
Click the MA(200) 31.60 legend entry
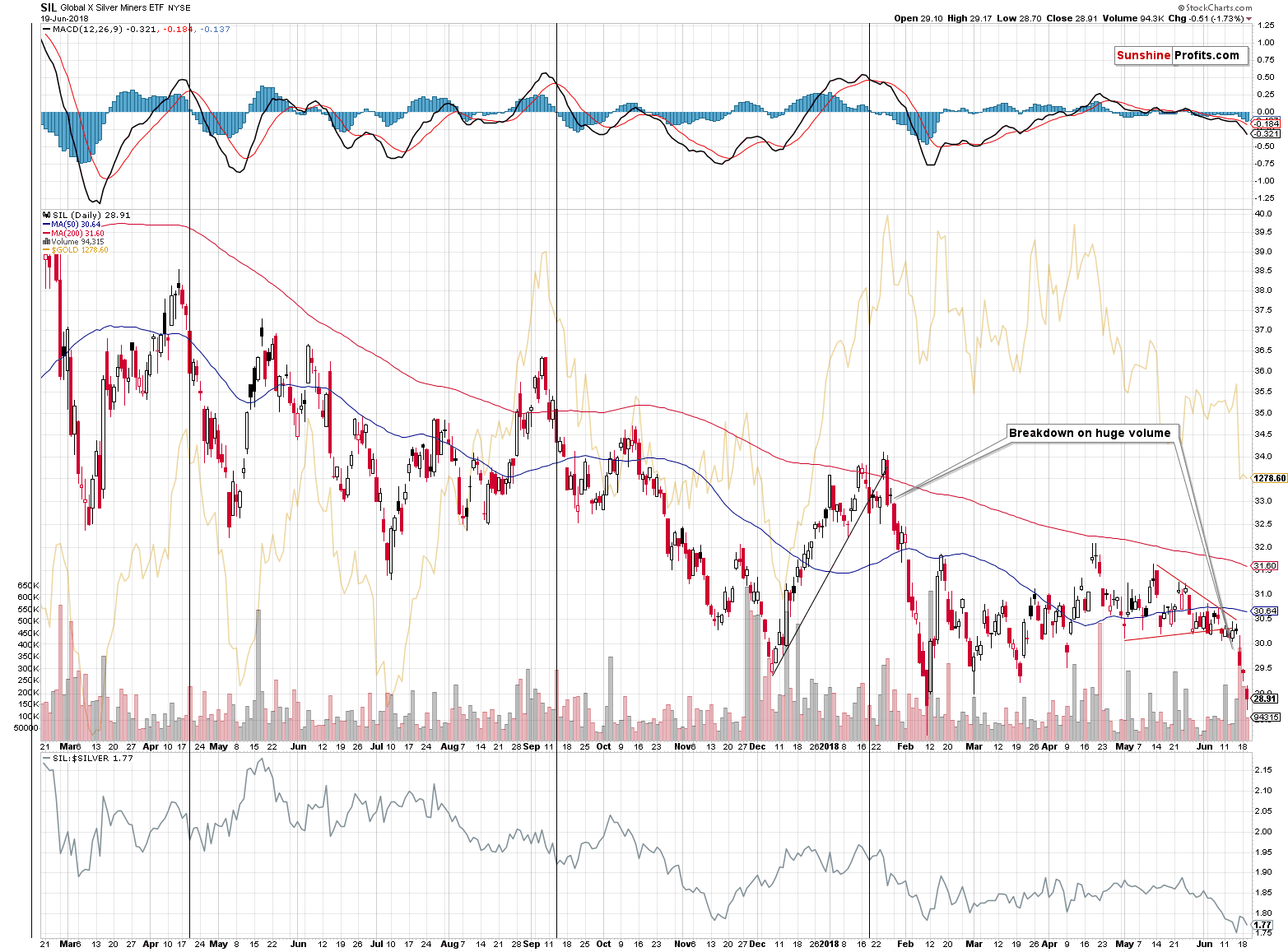pyautogui.click(x=73, y=233)
